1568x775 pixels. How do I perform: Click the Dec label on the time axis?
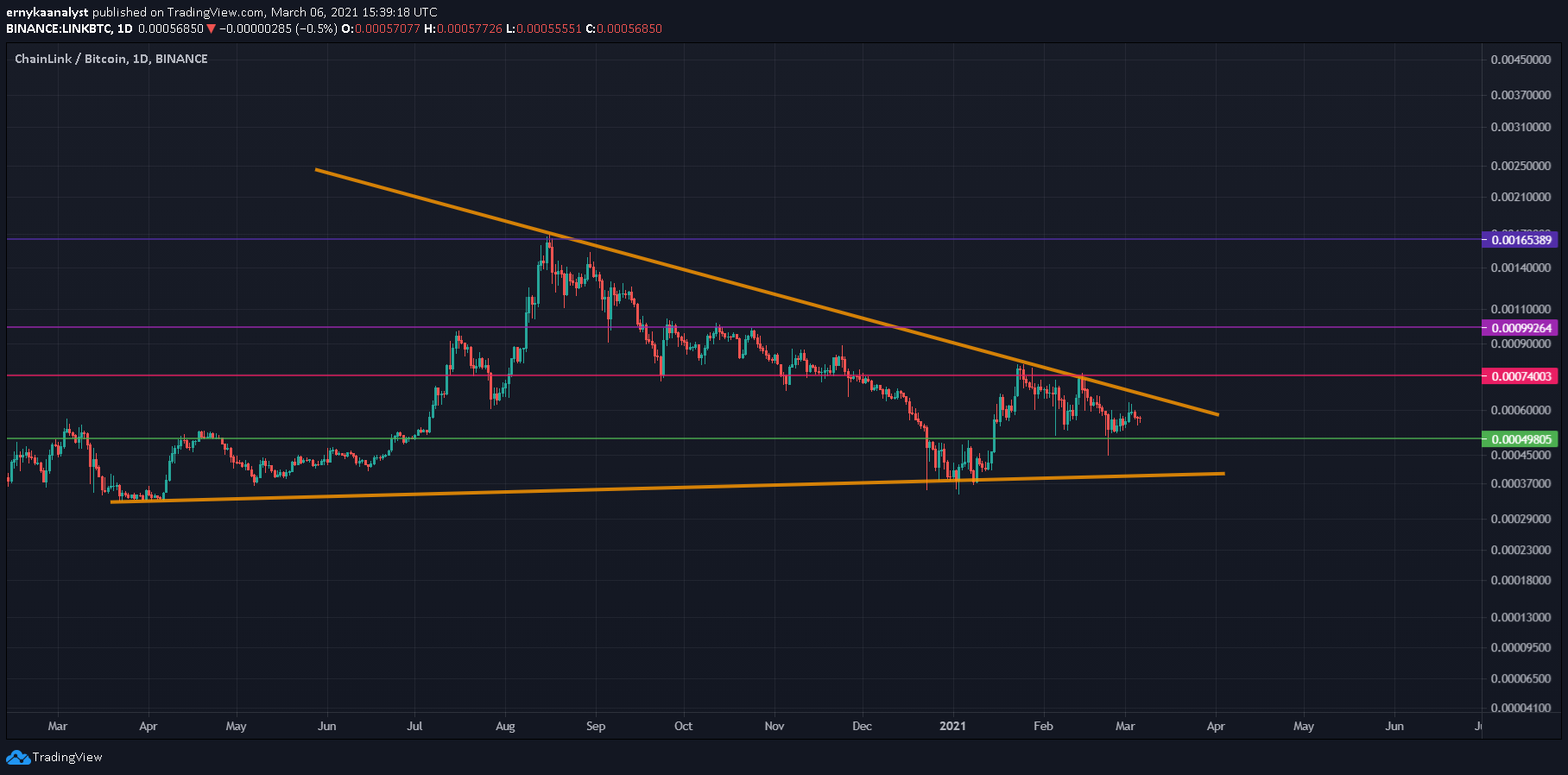tap(862, 726)
